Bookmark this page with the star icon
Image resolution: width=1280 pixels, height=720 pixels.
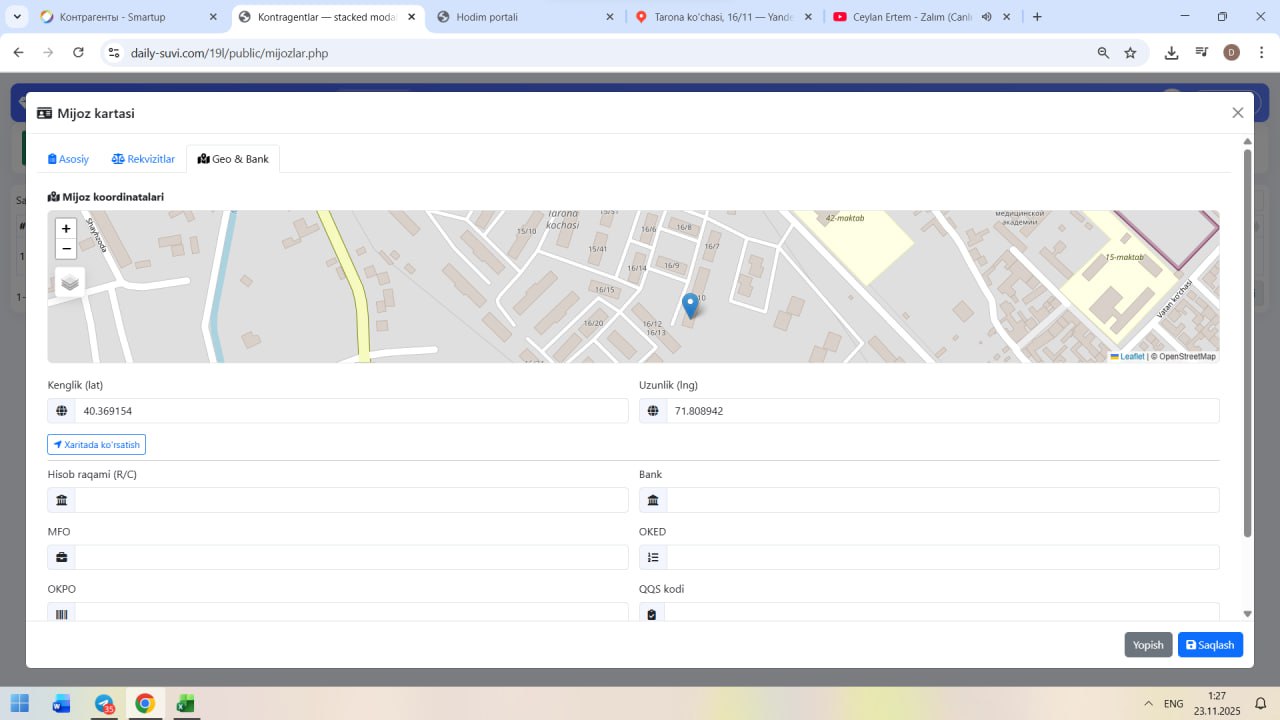click(x=1130, y=53)
